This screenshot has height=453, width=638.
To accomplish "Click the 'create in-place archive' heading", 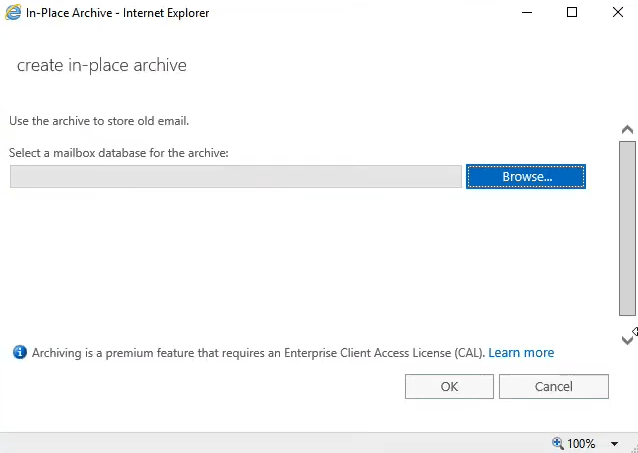I will (x=102, y=66).
